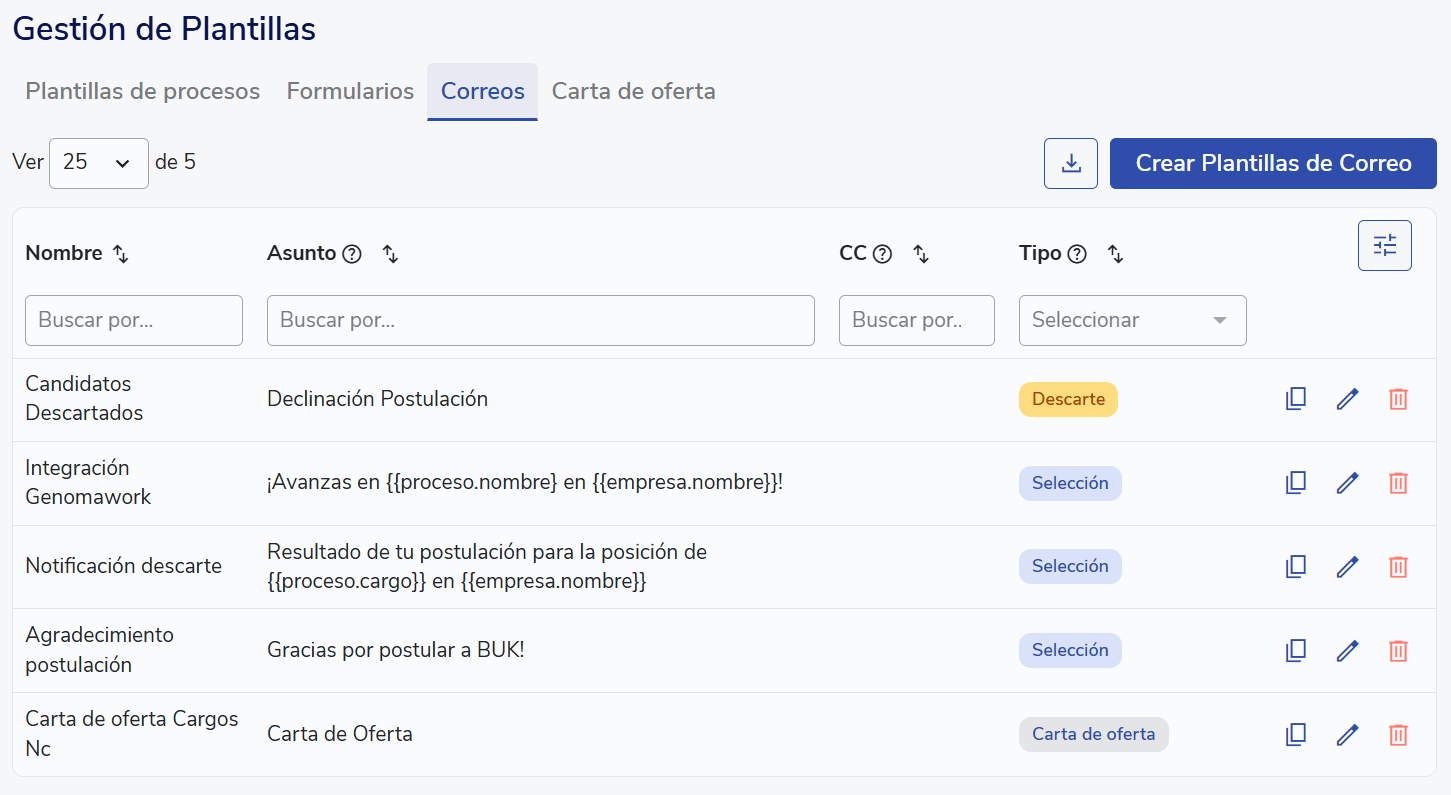Screen dimensions: 1451x795
Task: Open the rows-per-page dropdown showing 25
Action: click(x=98, y=163)
